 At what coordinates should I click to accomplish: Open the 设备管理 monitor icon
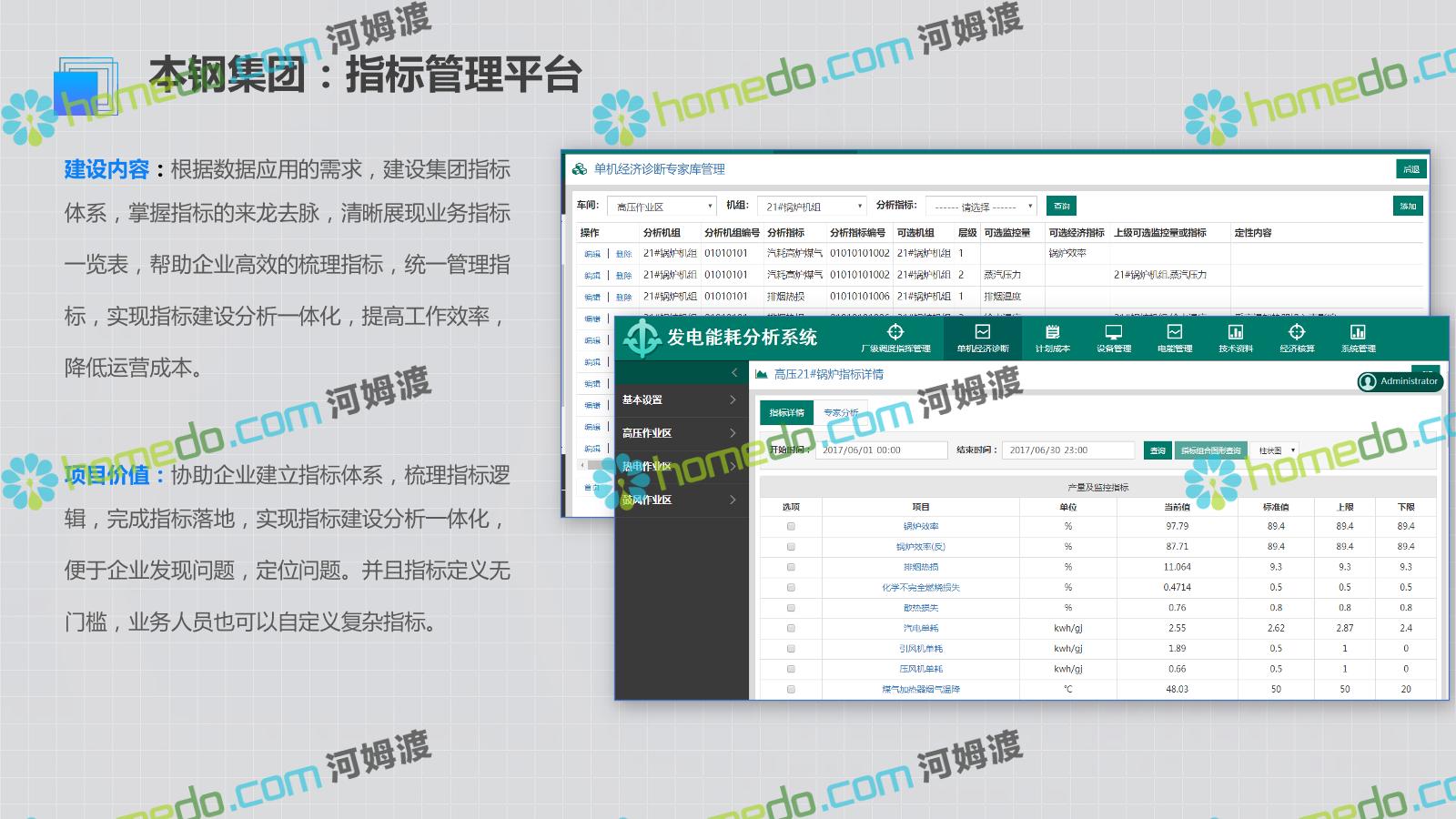click(1113, 331)
